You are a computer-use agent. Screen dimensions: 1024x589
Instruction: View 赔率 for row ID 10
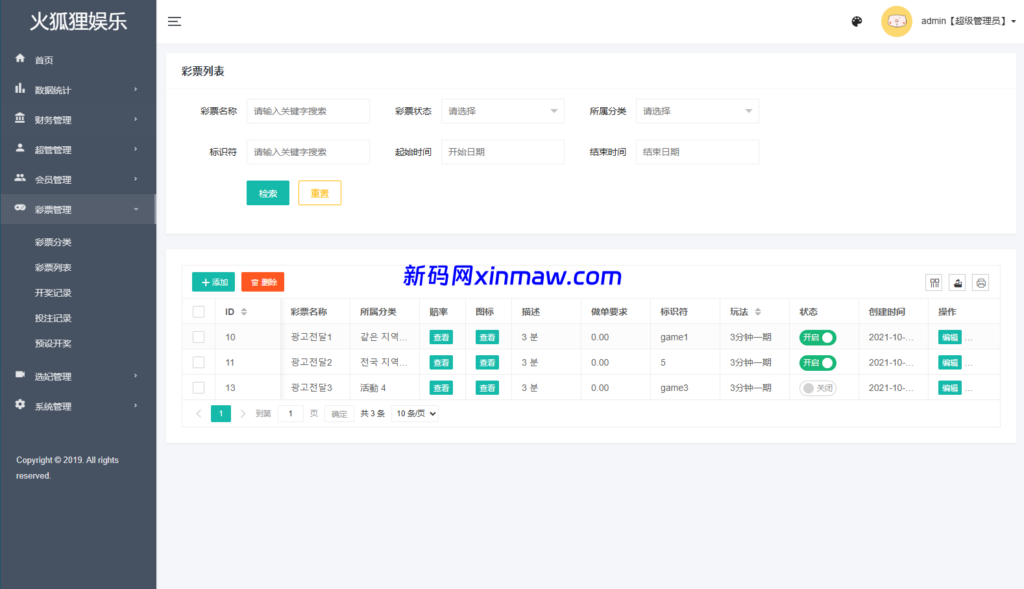pyautogui.click(x=441, y=337)
